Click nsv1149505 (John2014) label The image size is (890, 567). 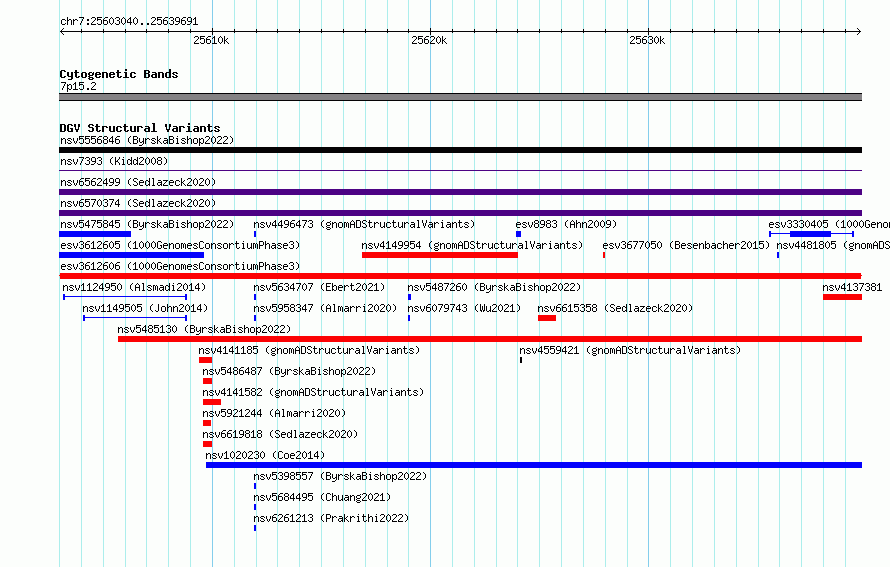(x=145, y=308)
